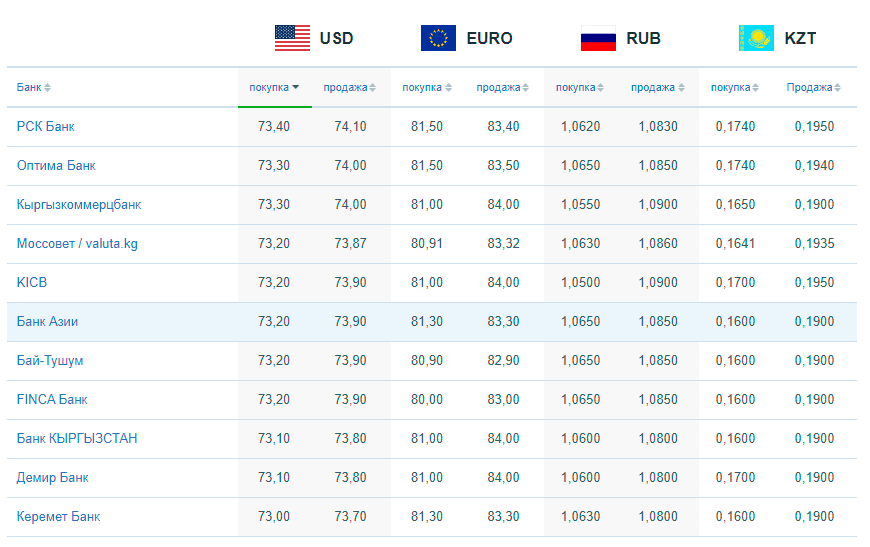Sort by KZT Продажа column

(813, 88)
